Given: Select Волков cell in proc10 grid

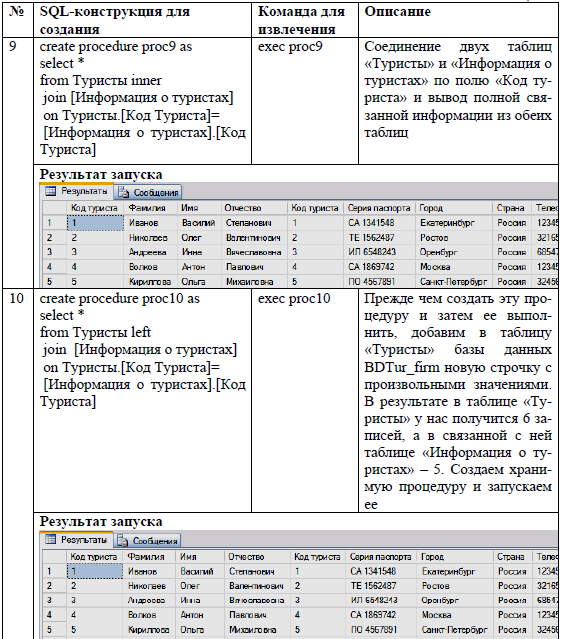Looking at the screenshot, I should pos(149,615).
